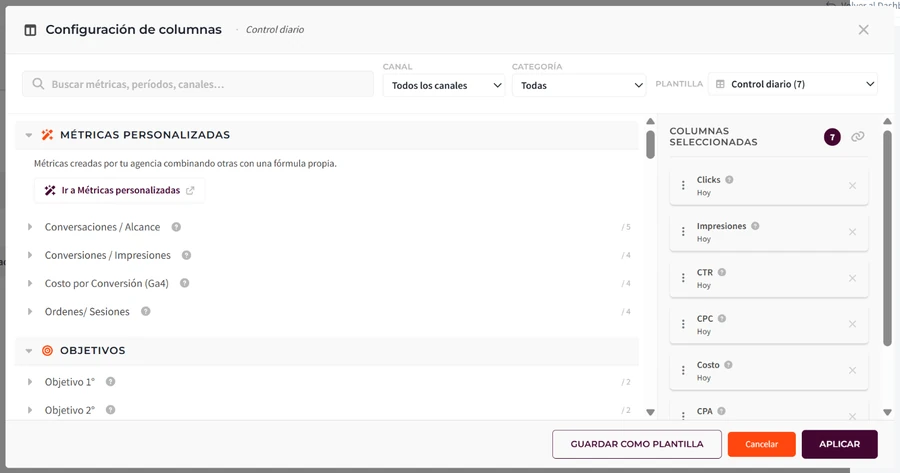Open the Categoría dropdown Todas

[579, 86]
